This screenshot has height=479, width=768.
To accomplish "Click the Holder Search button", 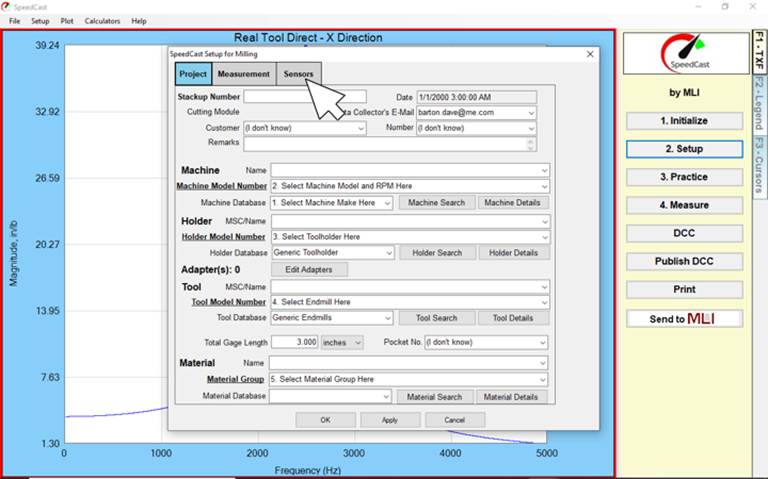I will pos(437,253).
